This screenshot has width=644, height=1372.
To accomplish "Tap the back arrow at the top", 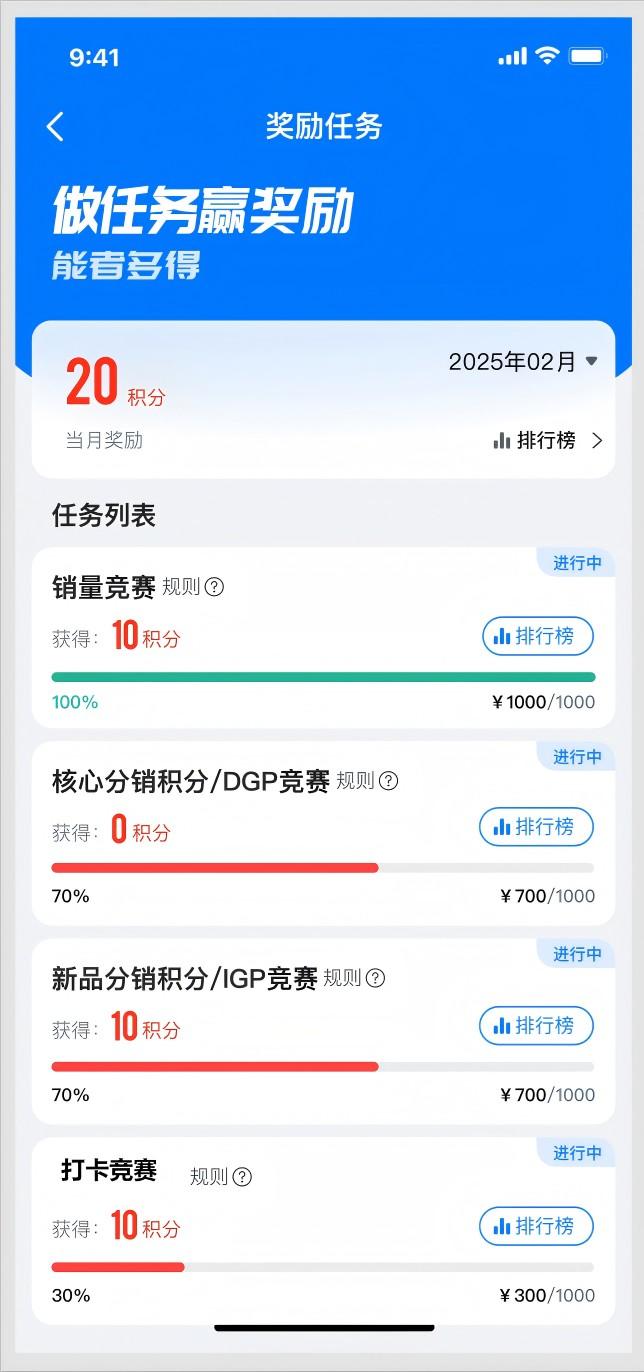I will tap(55, 127).
